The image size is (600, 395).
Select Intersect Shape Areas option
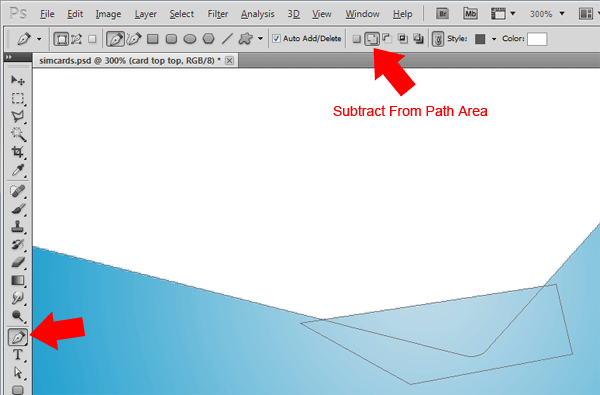(403, 38)
